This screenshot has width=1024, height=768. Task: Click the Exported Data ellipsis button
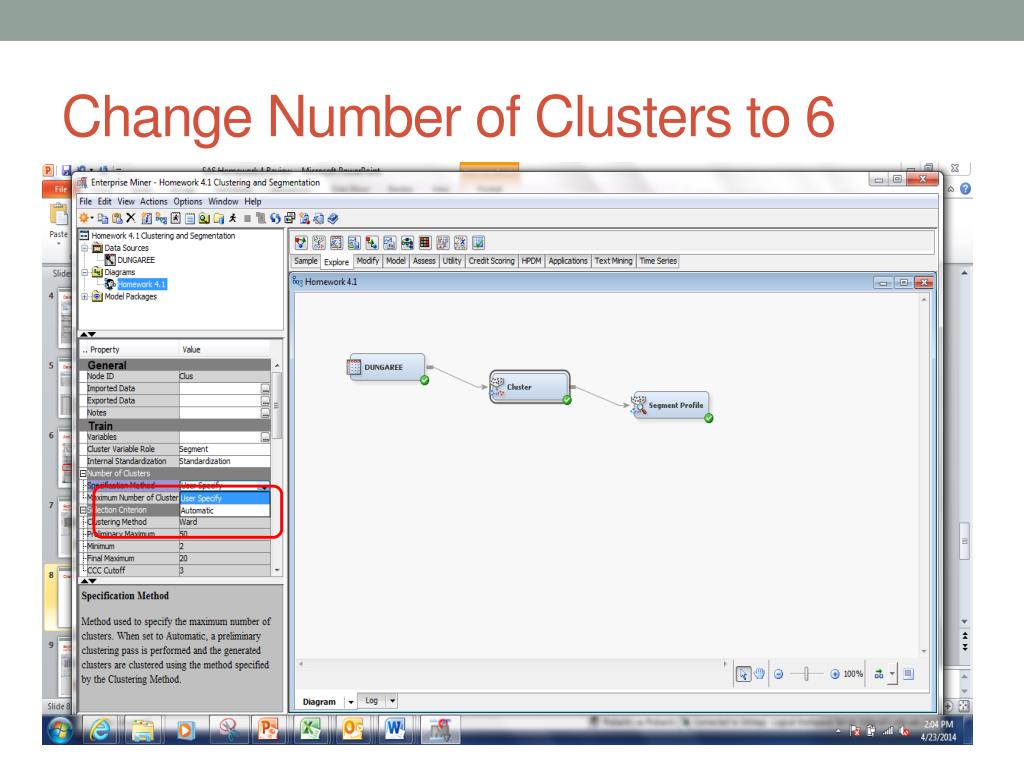coord(265,401)
